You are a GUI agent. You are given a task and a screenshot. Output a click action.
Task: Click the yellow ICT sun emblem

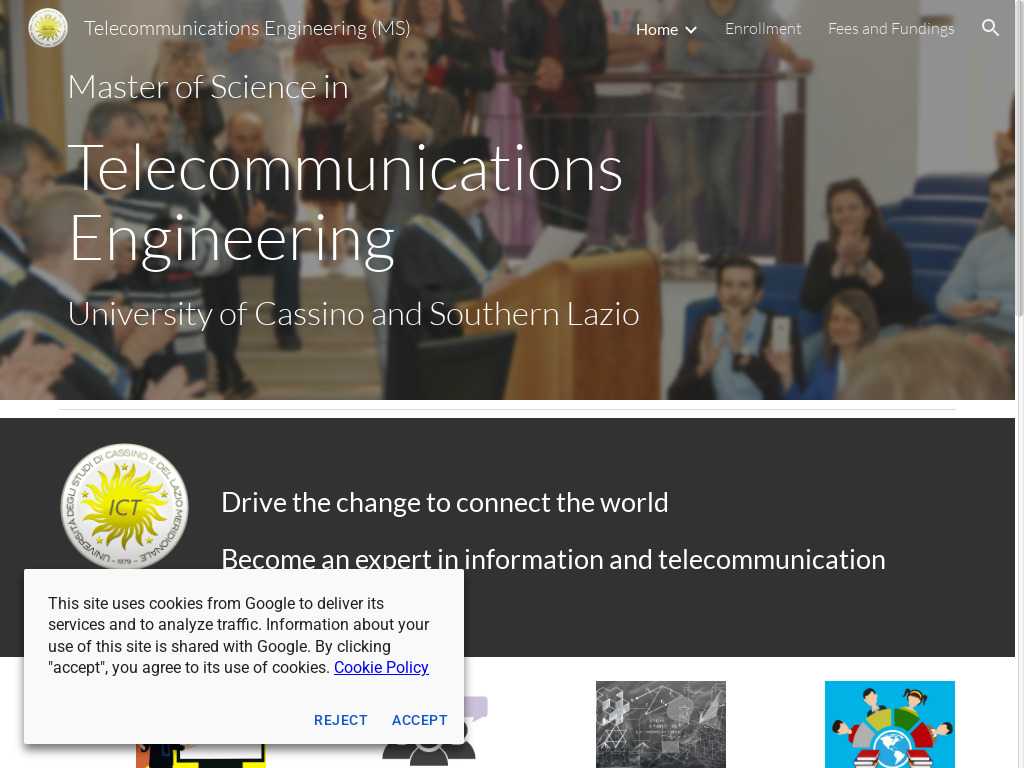pyautogui.click(x=124, y=506)
